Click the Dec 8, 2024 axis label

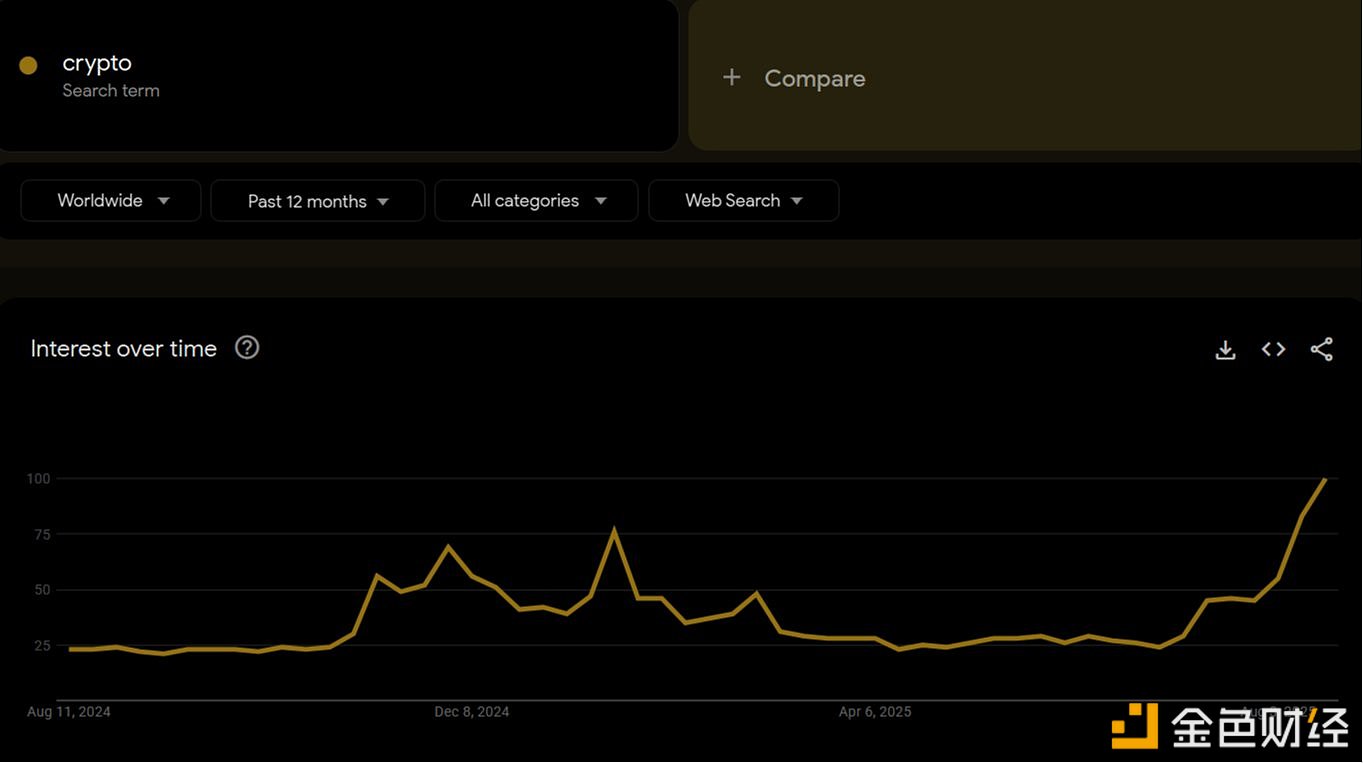[x=471, y=712]
